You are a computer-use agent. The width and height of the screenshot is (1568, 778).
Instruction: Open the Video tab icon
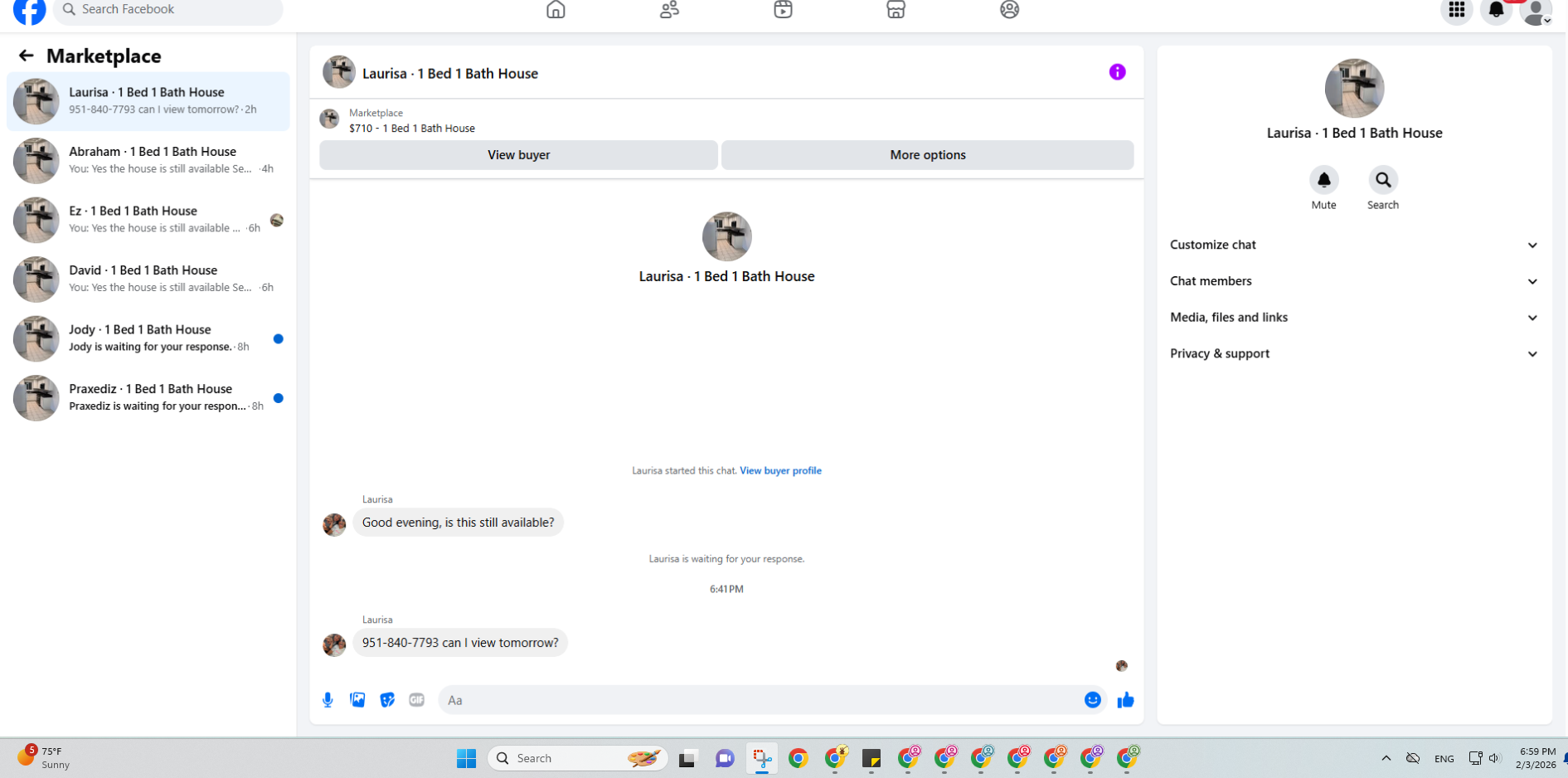tap(783, 9)
